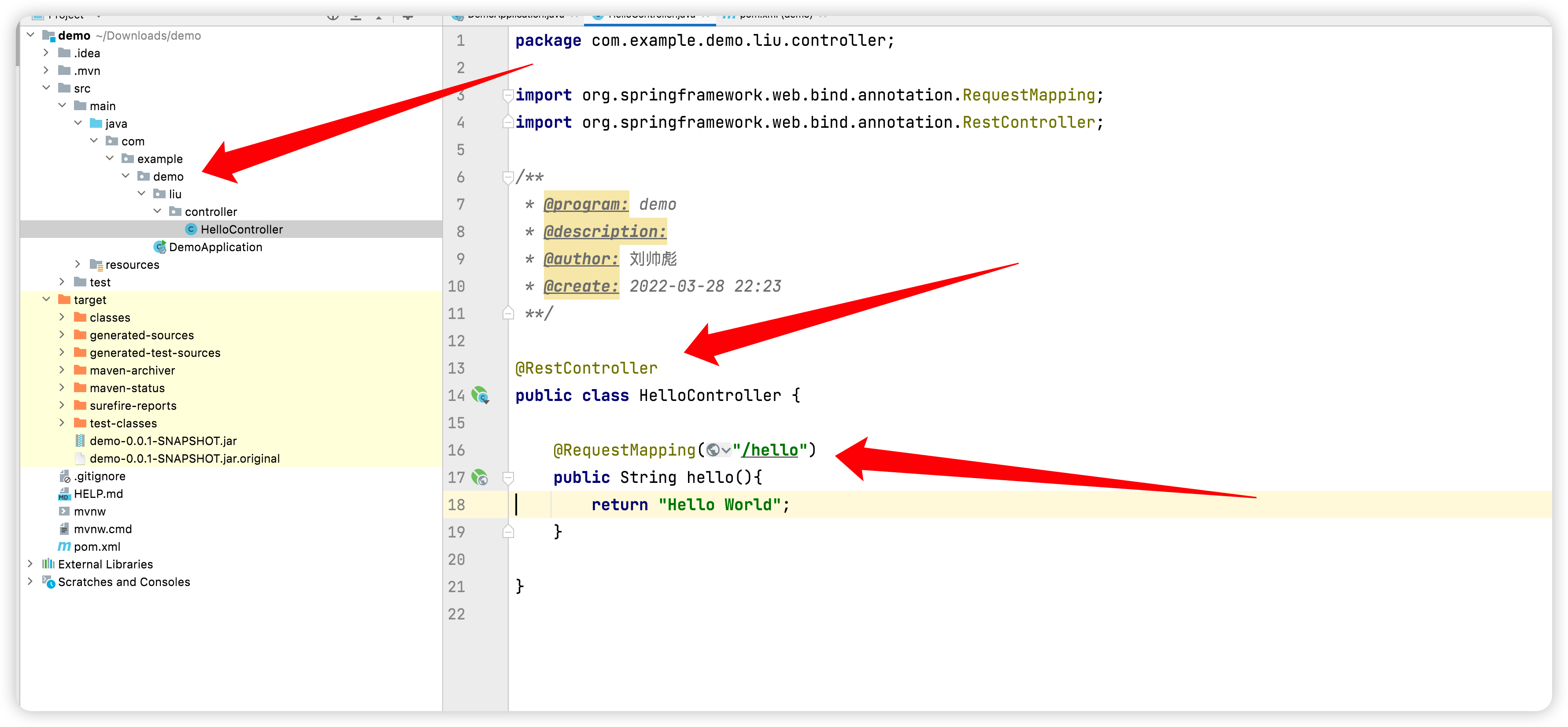Collapse the src folder

pos(46,88)
